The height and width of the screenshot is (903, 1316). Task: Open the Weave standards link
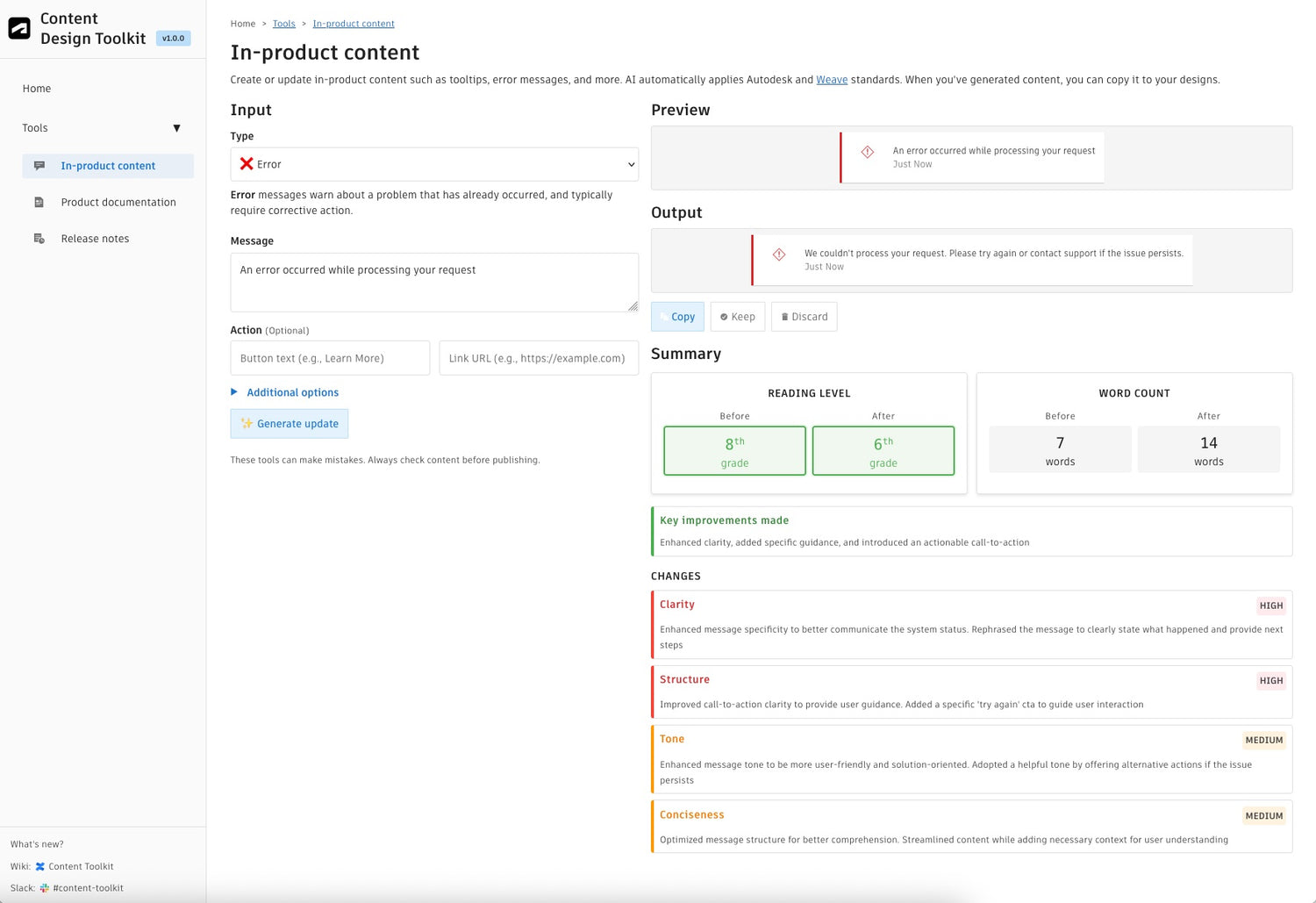click(832, 80)
